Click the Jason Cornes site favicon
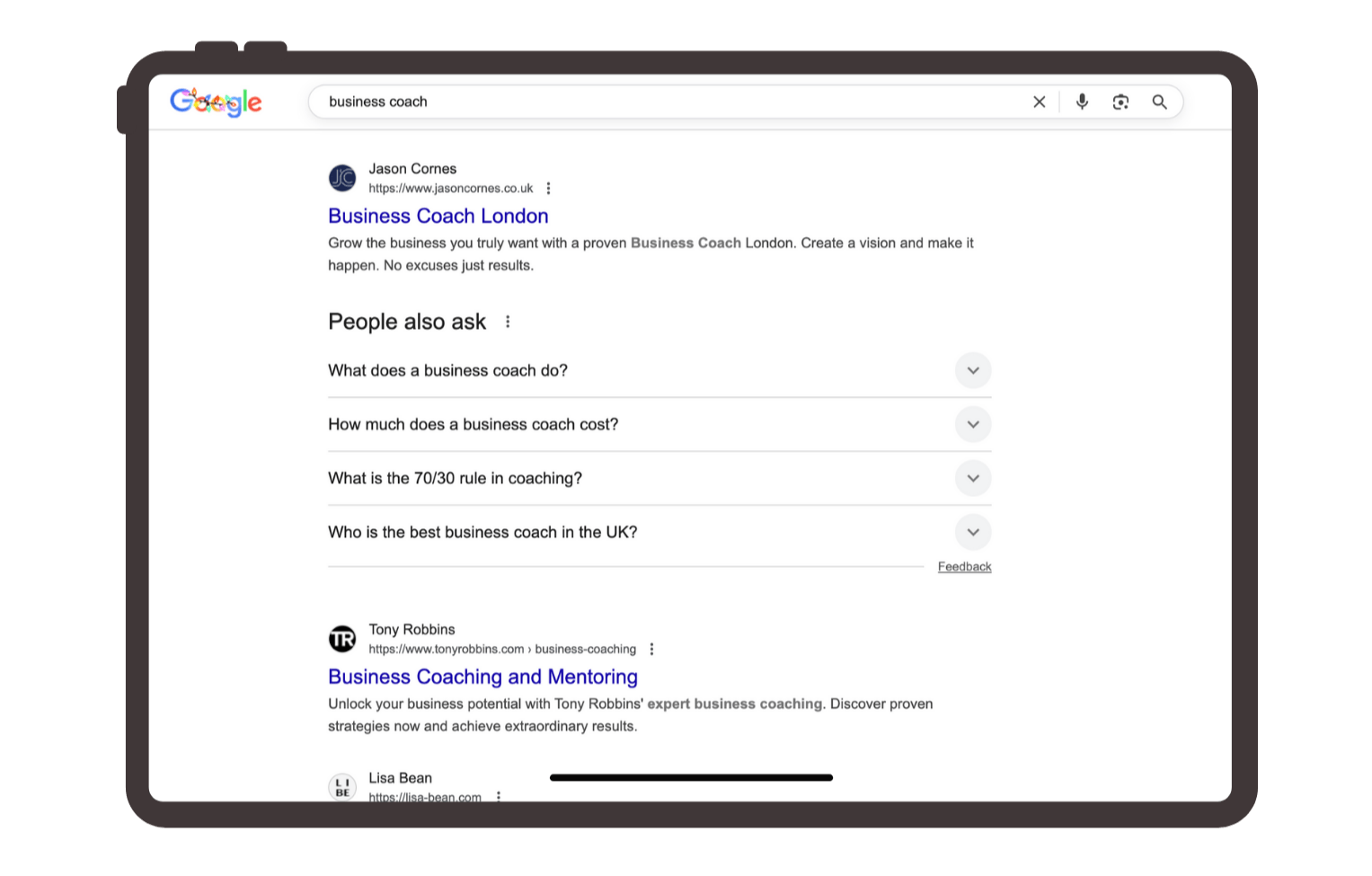1372x876 pixels. tap(342, 178)
